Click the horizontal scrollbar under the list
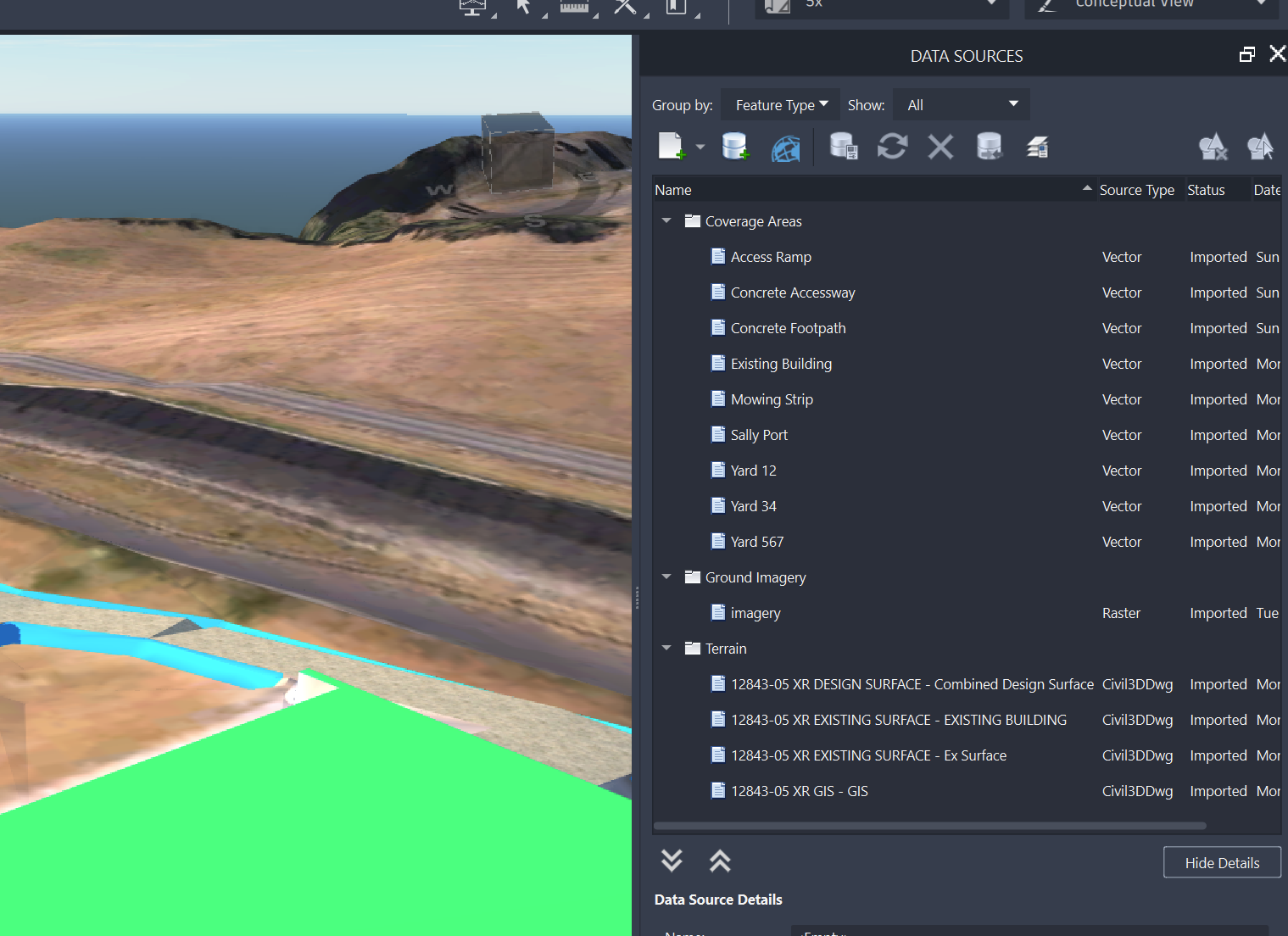Image resolution: width=1288 pixels, height=936 pixels. (929, 825)
